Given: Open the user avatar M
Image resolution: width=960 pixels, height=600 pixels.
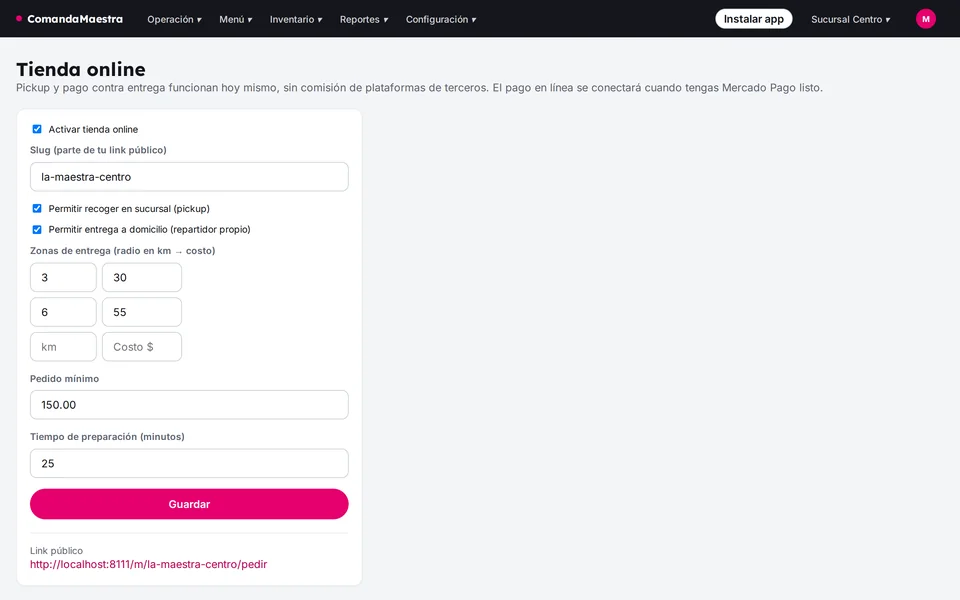Looking at the screenshot, I should coord(925,19).
